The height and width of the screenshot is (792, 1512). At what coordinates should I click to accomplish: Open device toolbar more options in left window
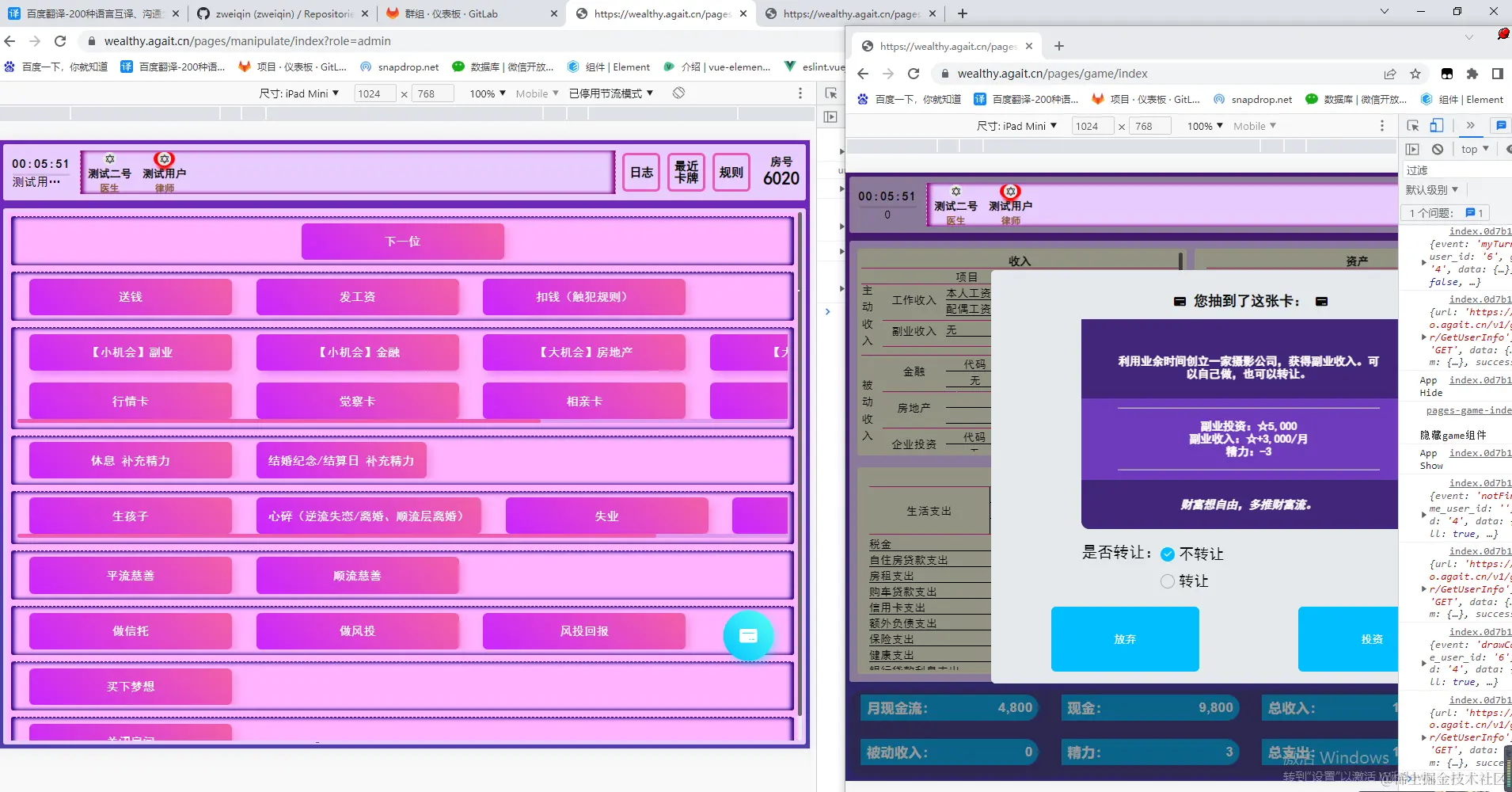800,93
